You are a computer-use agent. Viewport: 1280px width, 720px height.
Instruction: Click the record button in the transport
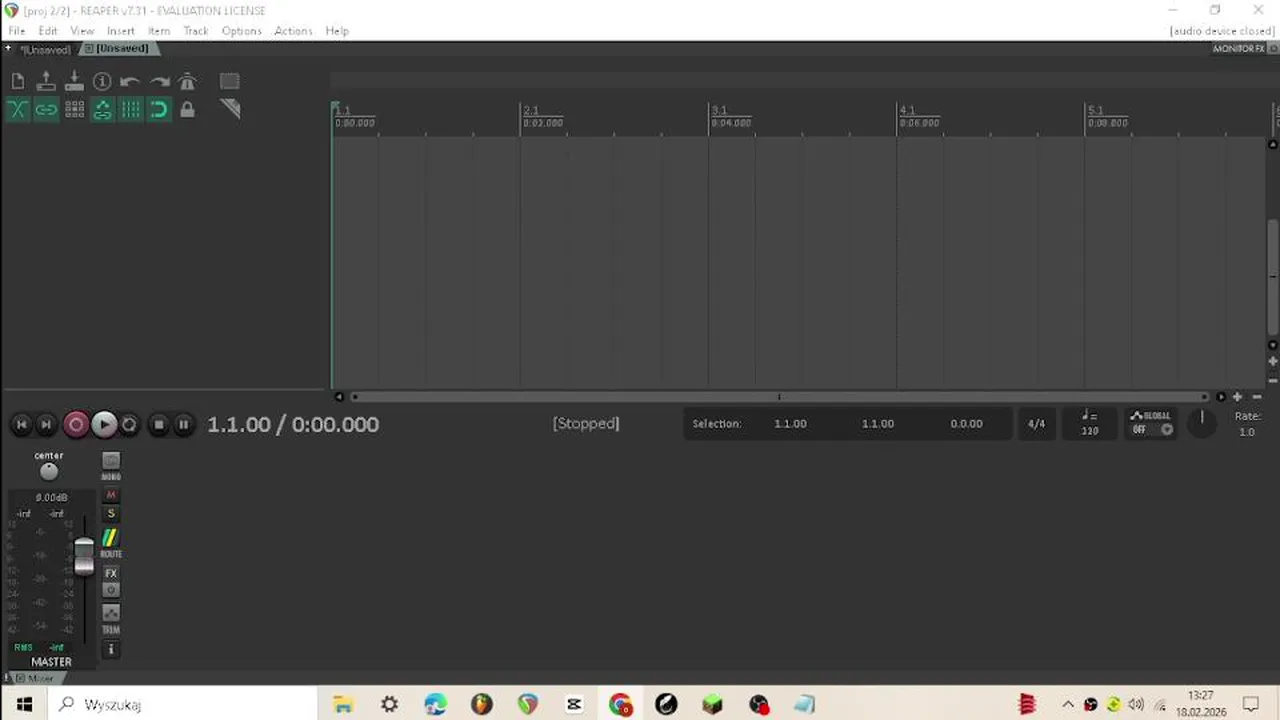click(76, 425)
